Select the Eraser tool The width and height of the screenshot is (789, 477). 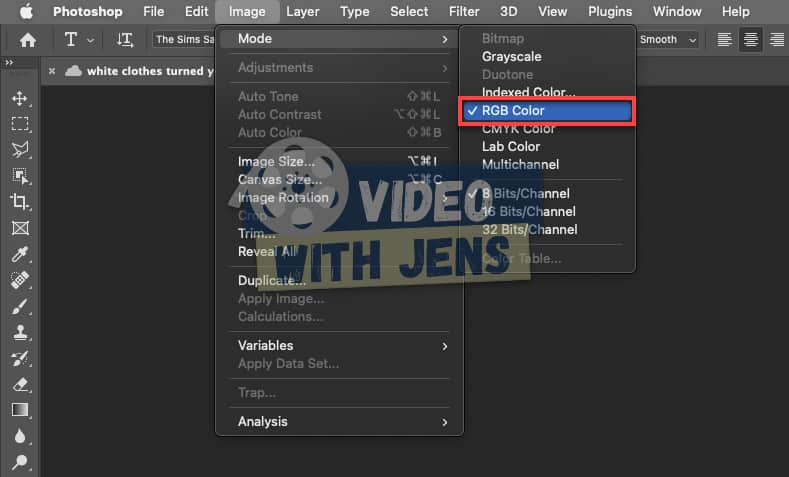pyautogui.click(x=20, y=384)
